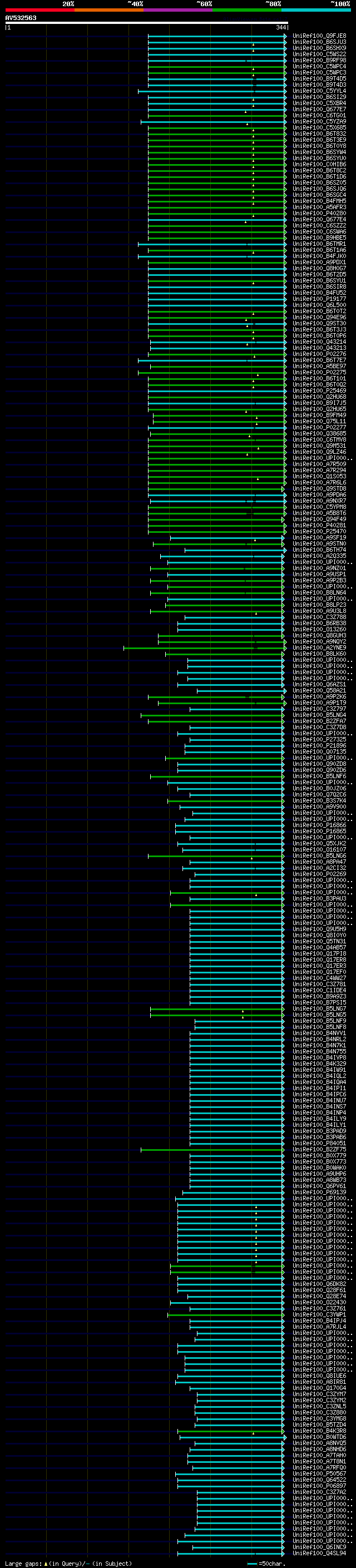356x1568 pixels.
Task: Open hit UniRef100_C5WS22
Action: point(319,54)
